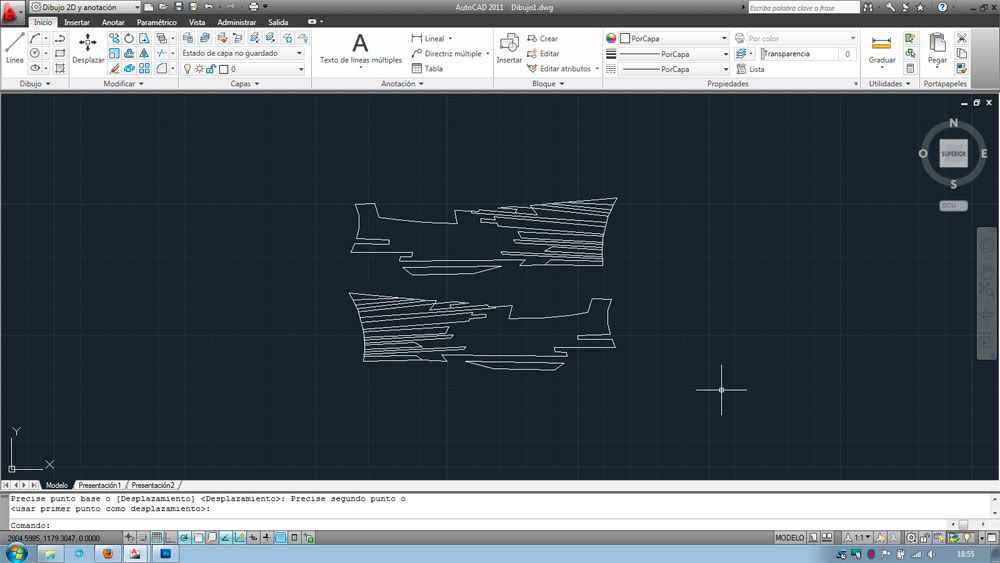
Task: Click the Save icon in quick access toolbar
Action: coord(179,7)
